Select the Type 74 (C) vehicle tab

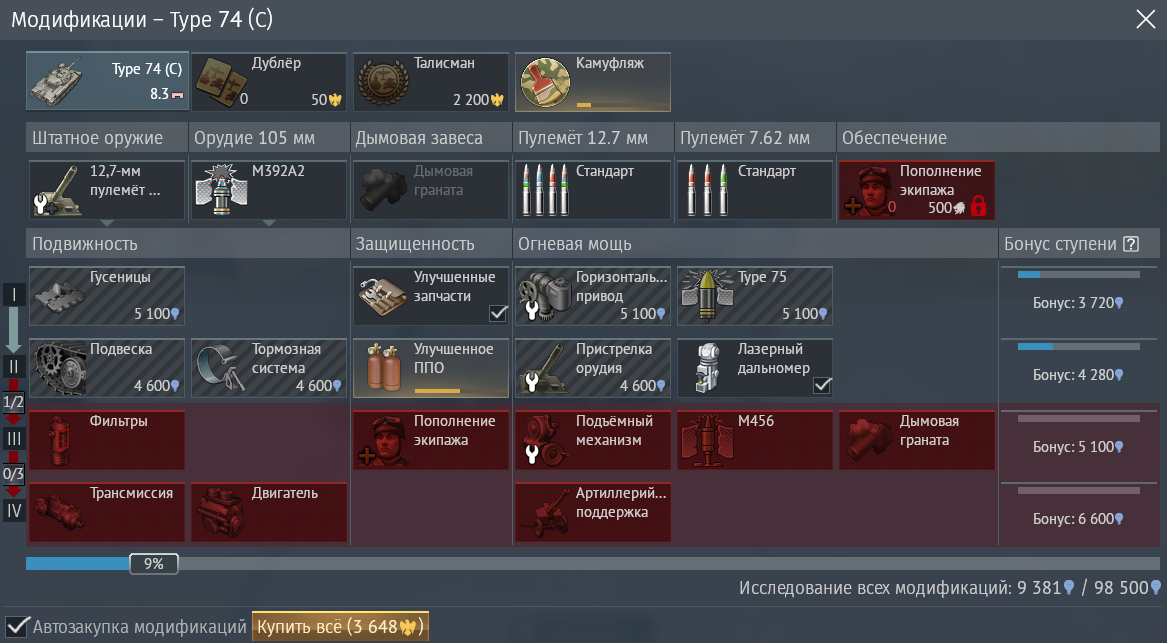[107, 82]
